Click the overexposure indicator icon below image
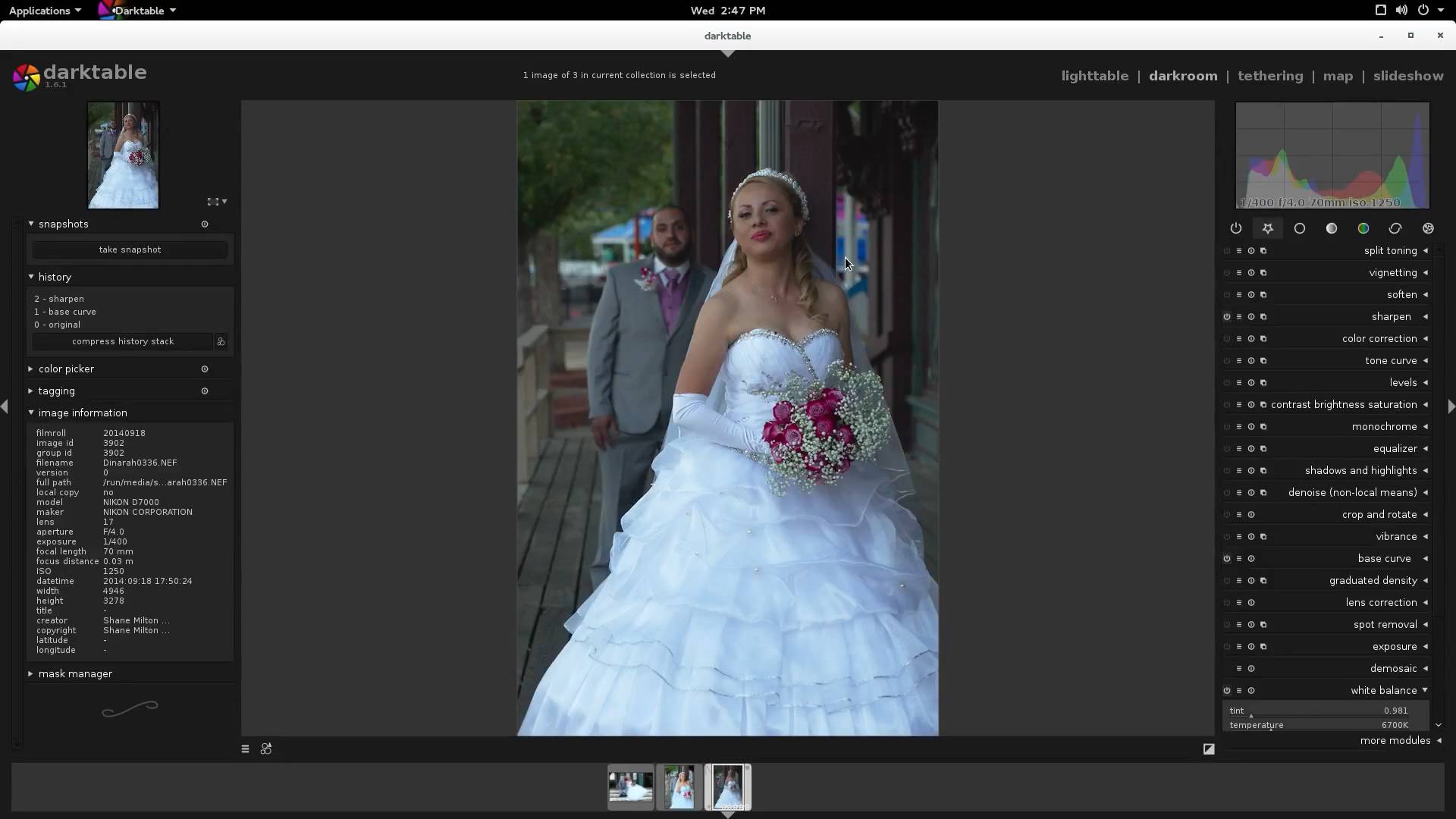Viewport: 1456px width, 819px height. click(1209, 749)
